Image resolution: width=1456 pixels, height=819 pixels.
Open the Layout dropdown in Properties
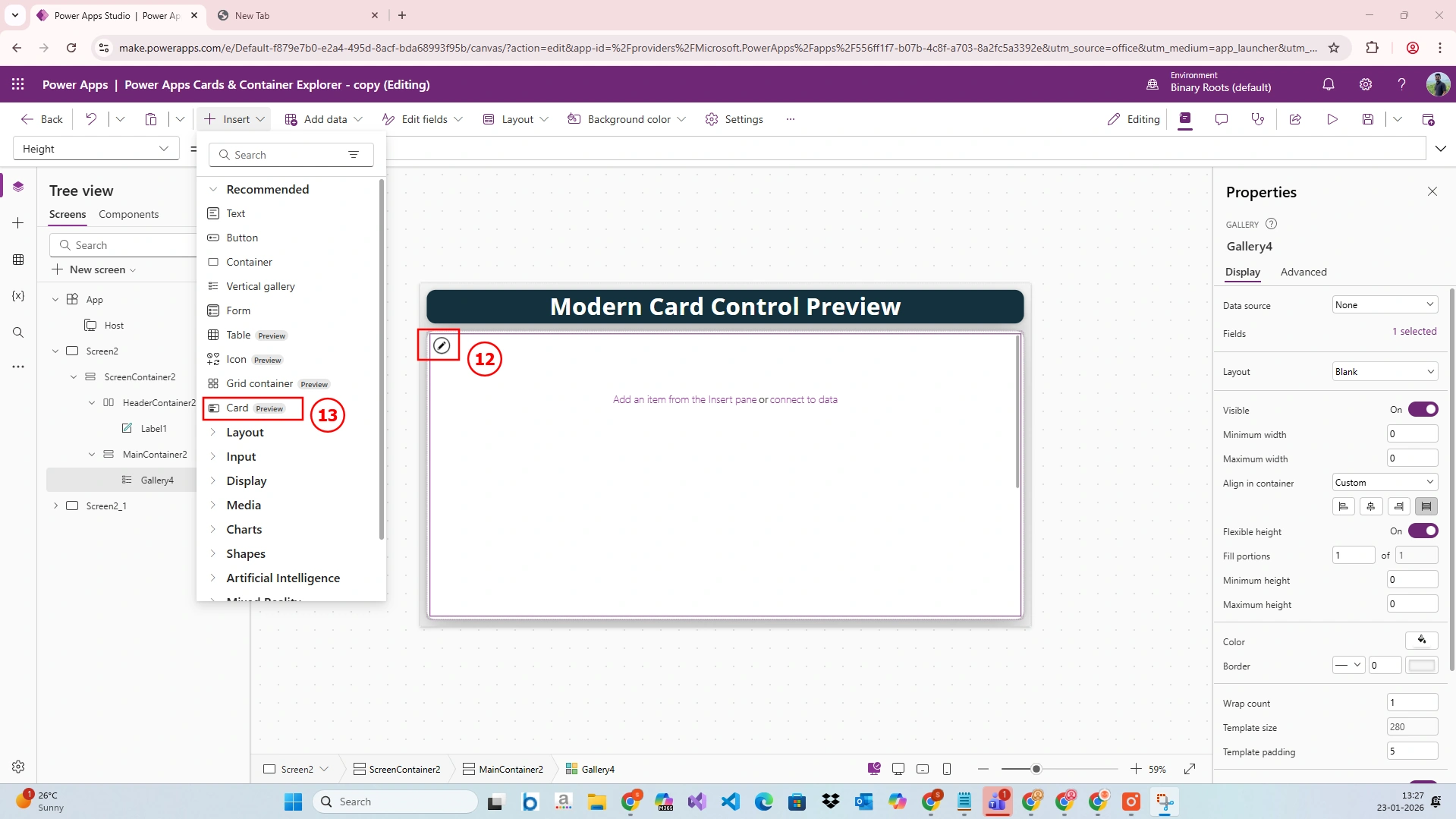(x=1385, y=372)
